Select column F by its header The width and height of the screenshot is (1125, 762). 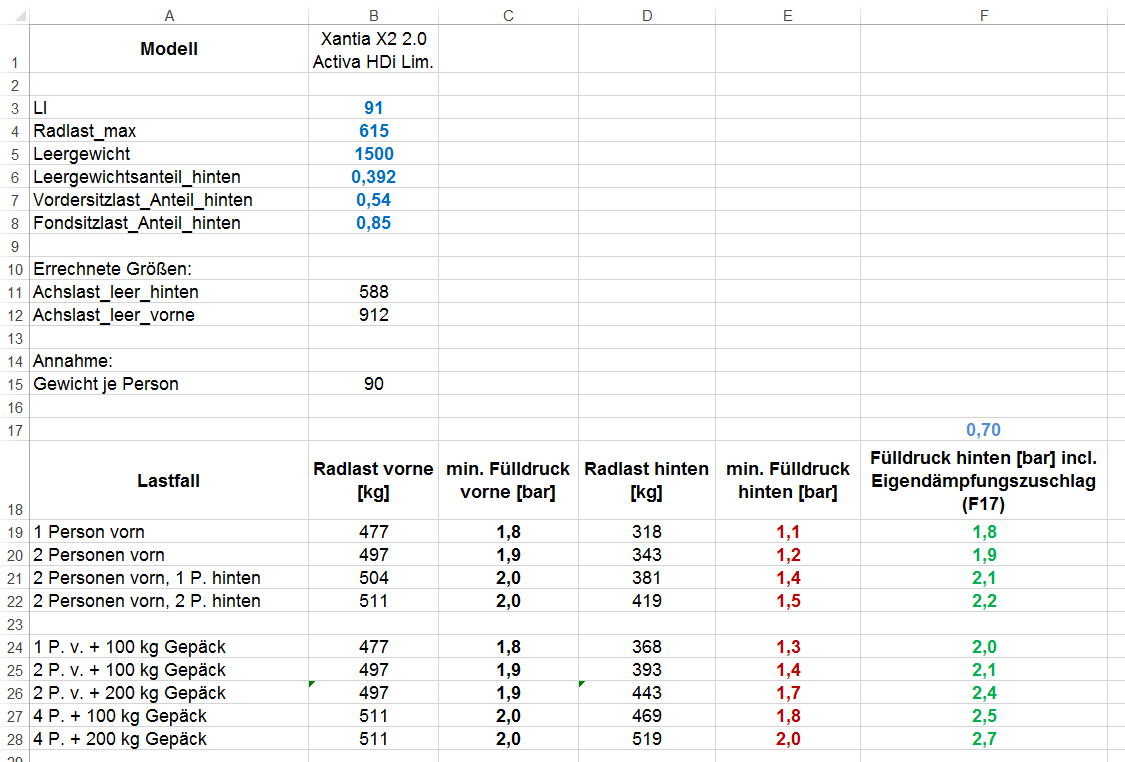click(984, 15)
